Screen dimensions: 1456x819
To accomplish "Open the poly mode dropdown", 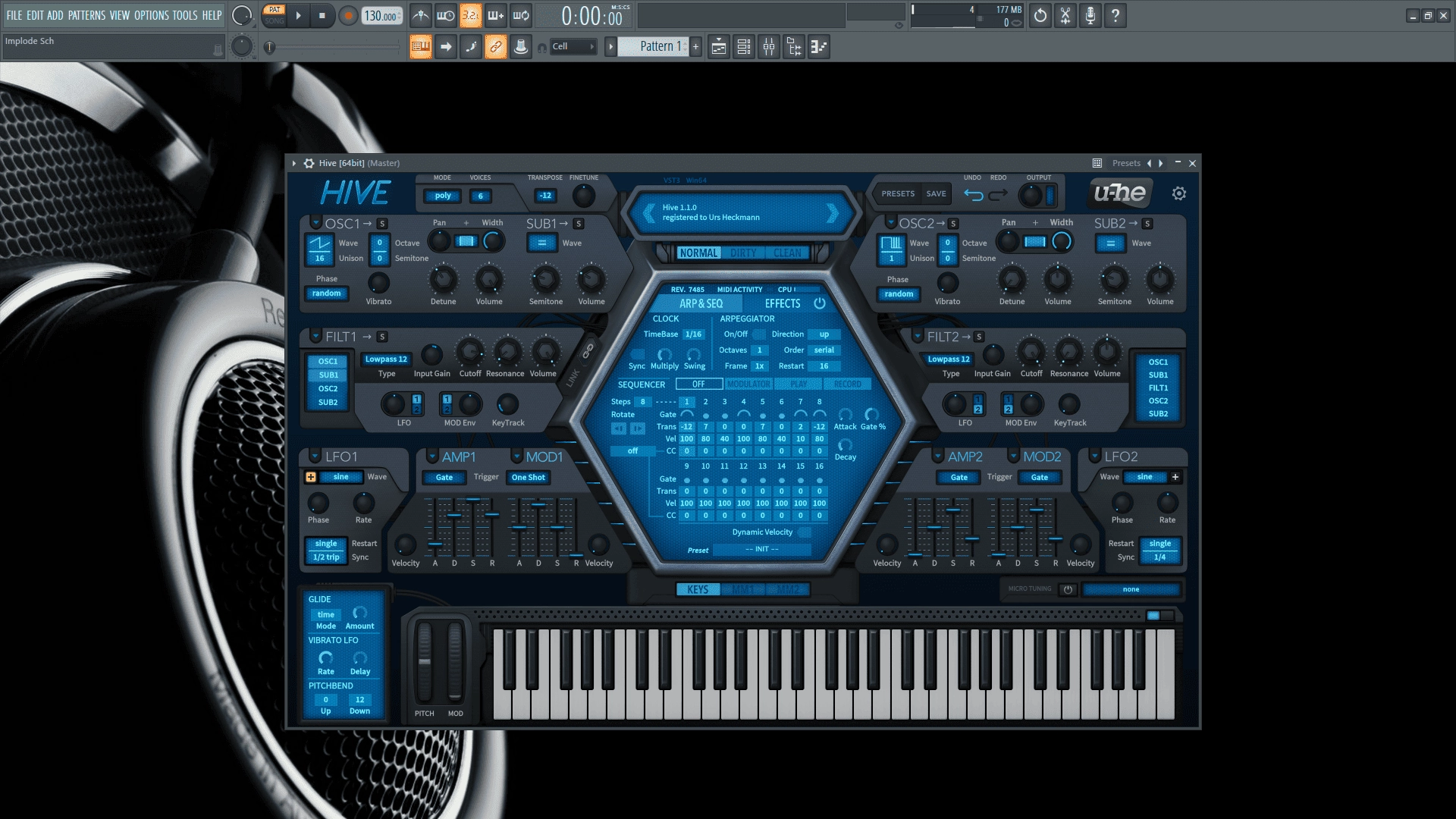I will 443,196.
